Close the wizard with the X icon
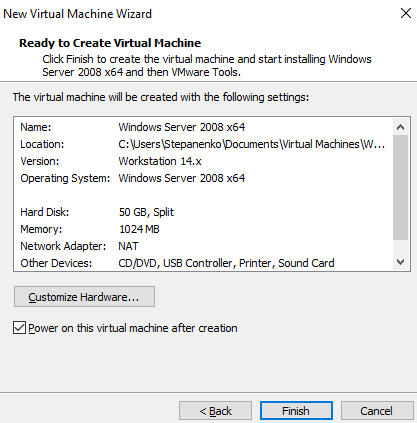 [x=406, y=13]
